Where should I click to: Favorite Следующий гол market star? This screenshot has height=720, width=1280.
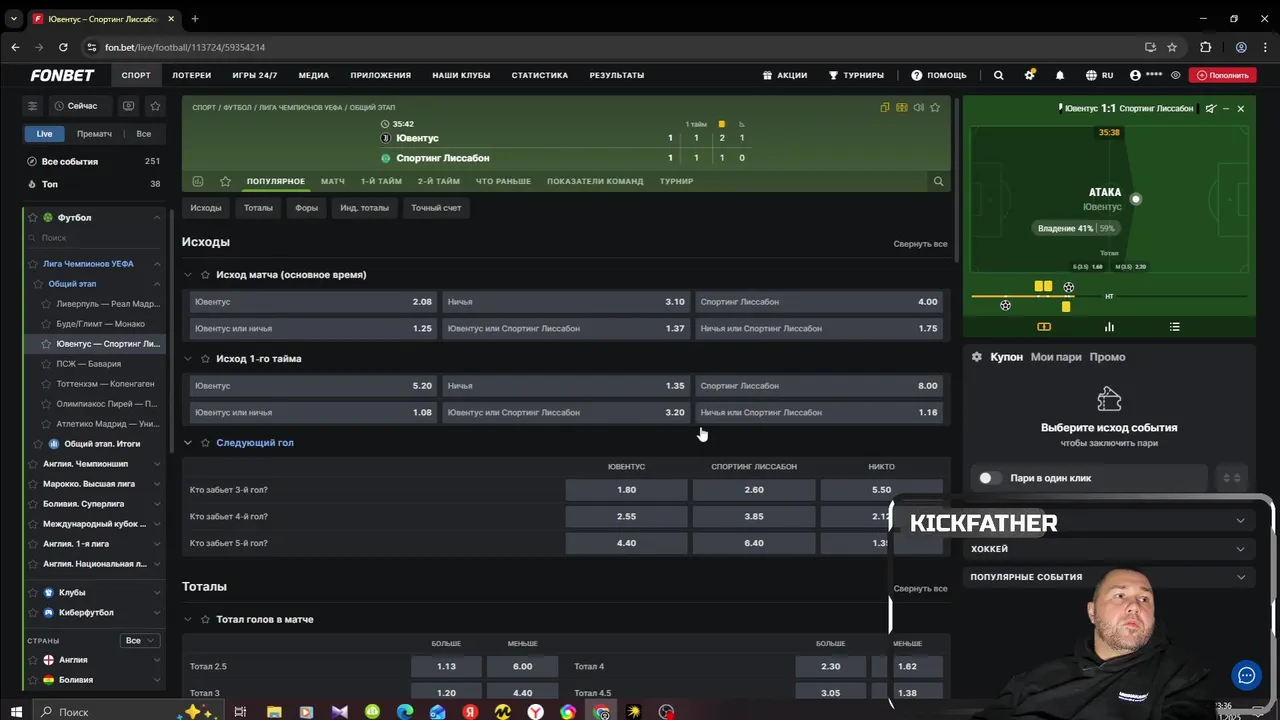tap(205, 442)
